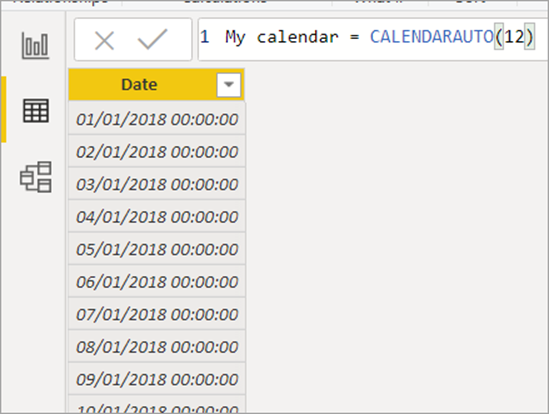Image resolution: width=549 pixels, height=414 pixels.
Task: Commit formula with the checkmark icon
Action: click(152, 39)
